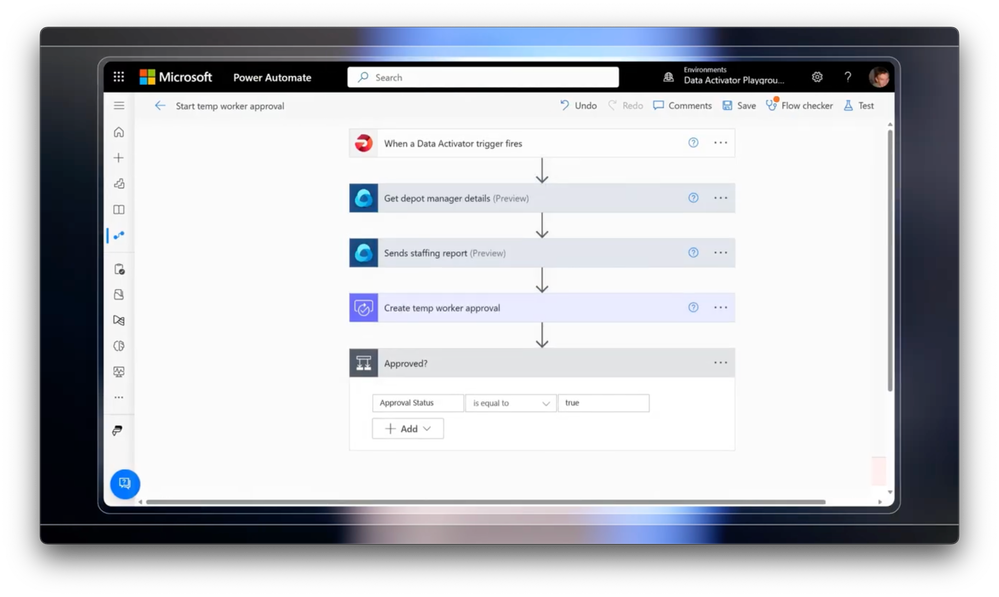Image resolution: width=999 pixels, height=597 pixels.
Task: Expand When a Data Activator trigger fires step
Action: 542,143
